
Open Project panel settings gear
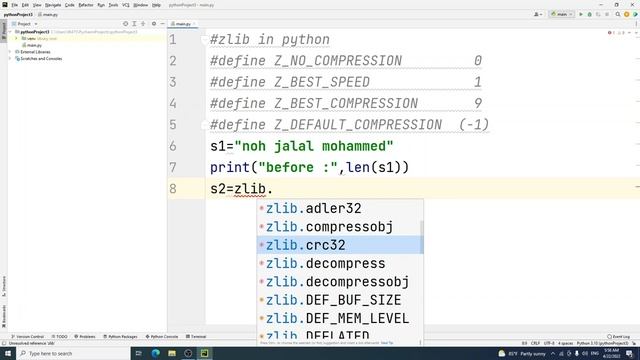click(x=154, y=24)
